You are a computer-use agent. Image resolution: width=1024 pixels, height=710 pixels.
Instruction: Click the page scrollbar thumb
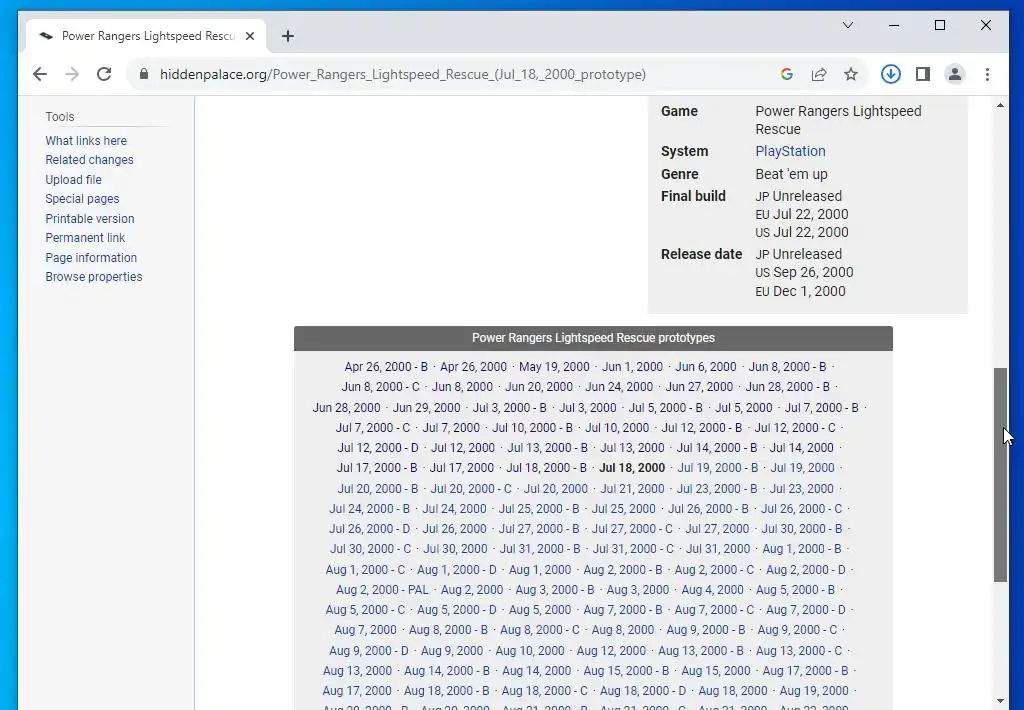coord(1000,475)
